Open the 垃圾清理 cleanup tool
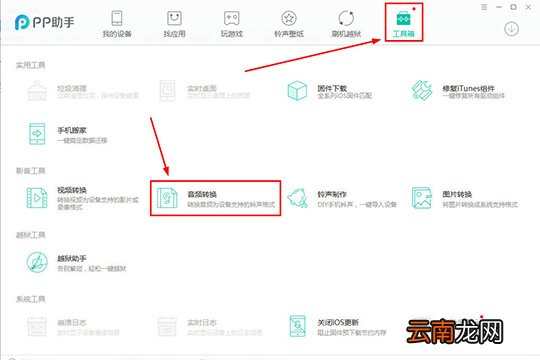 (x=83, y=91)
